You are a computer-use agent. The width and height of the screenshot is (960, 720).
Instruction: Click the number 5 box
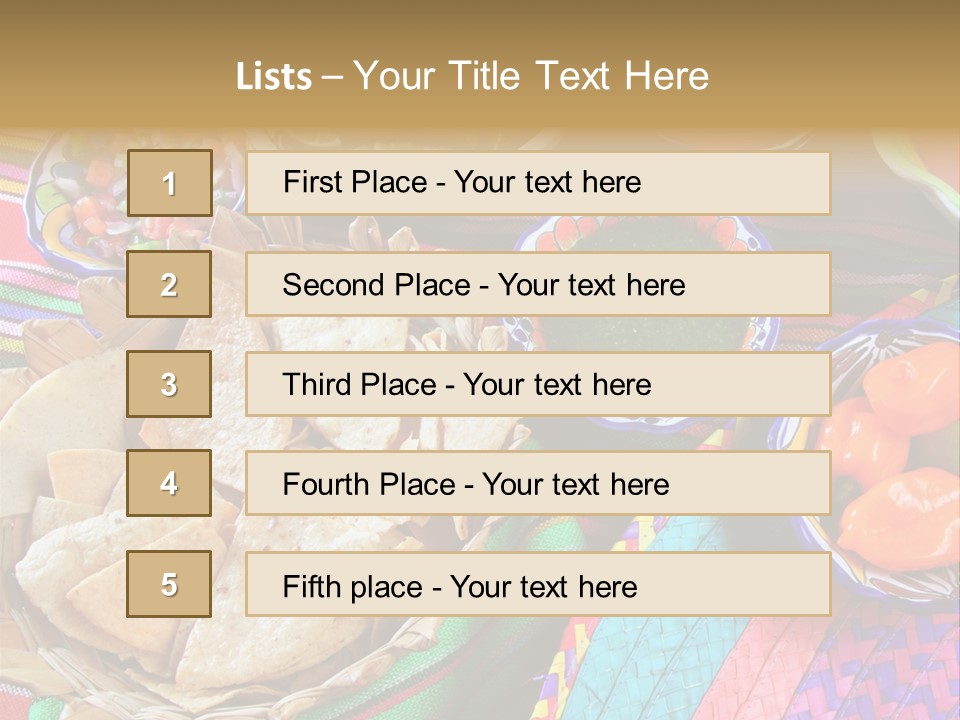click(169, 584)
